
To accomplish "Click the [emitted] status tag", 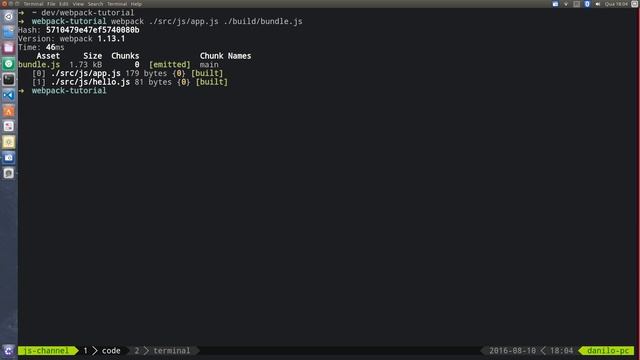I will [169, 64].
